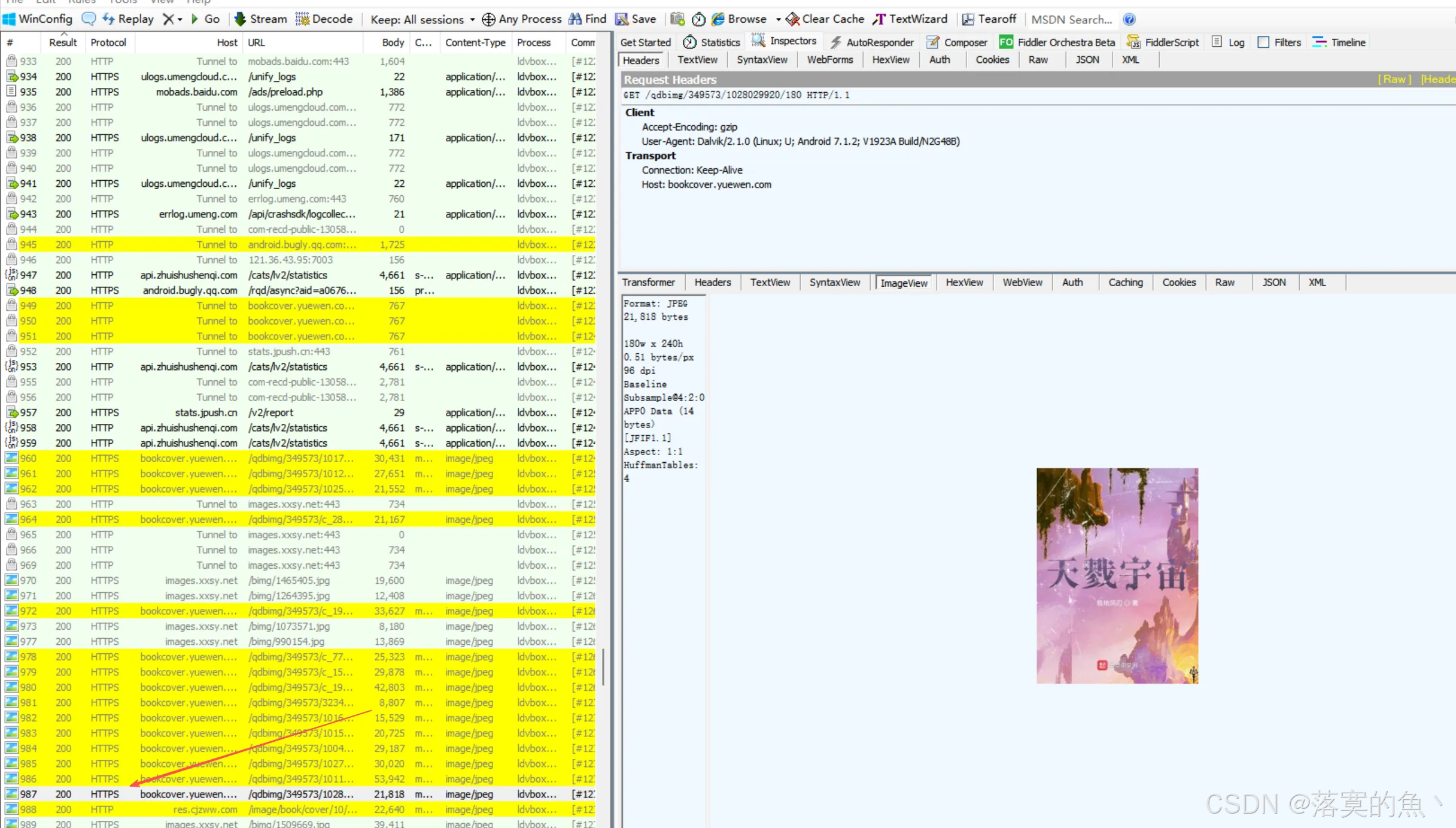Open the Get Started tab

[645, 43]
